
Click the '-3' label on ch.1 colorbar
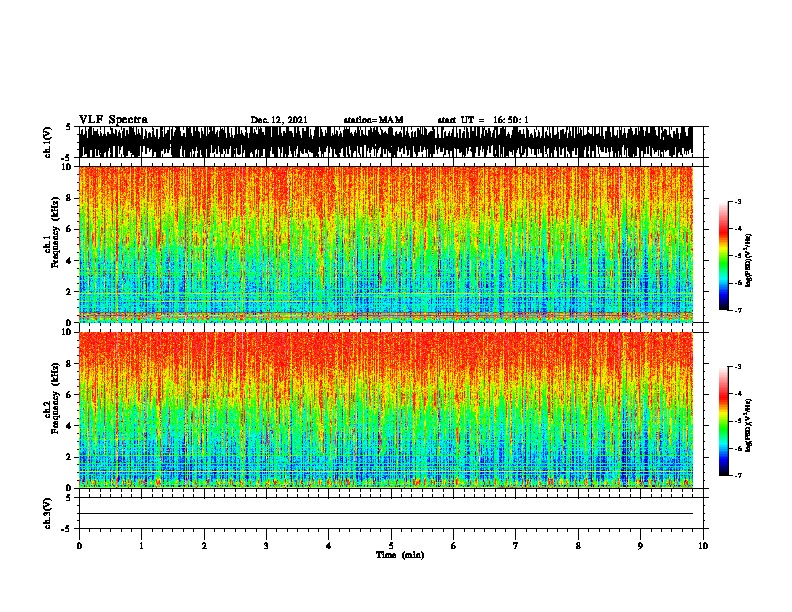click(738, 201)
